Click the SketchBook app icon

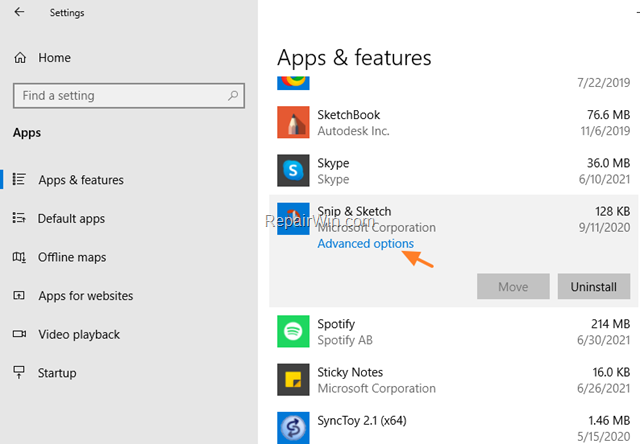click(293, 122)
